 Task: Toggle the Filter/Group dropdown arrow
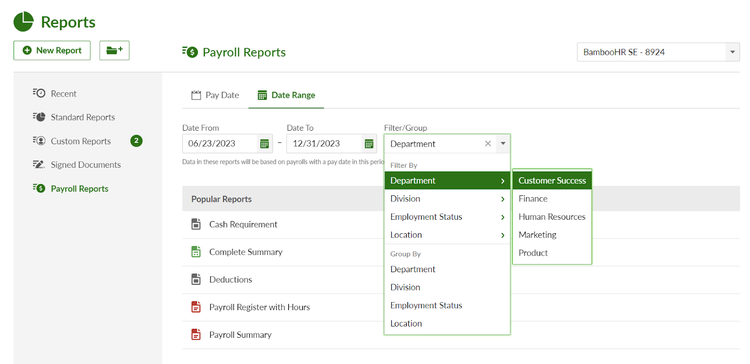click(503, 143)
